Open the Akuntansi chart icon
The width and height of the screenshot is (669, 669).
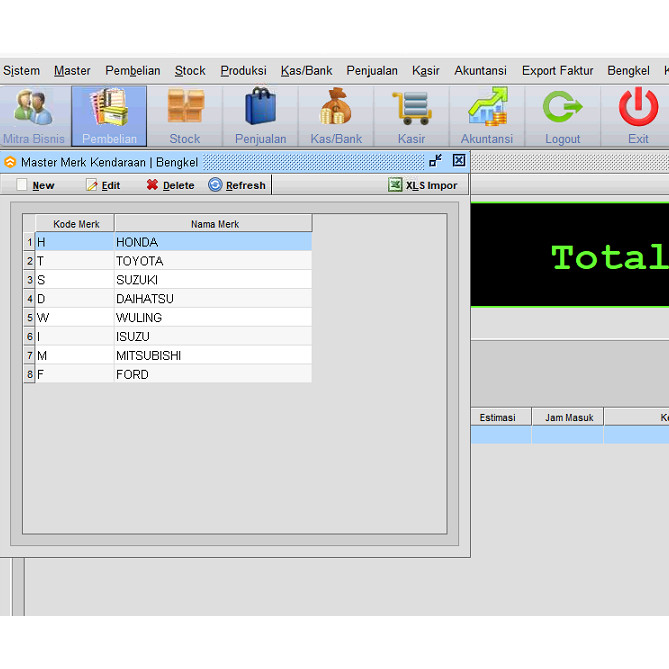click(x=487, y=116)
